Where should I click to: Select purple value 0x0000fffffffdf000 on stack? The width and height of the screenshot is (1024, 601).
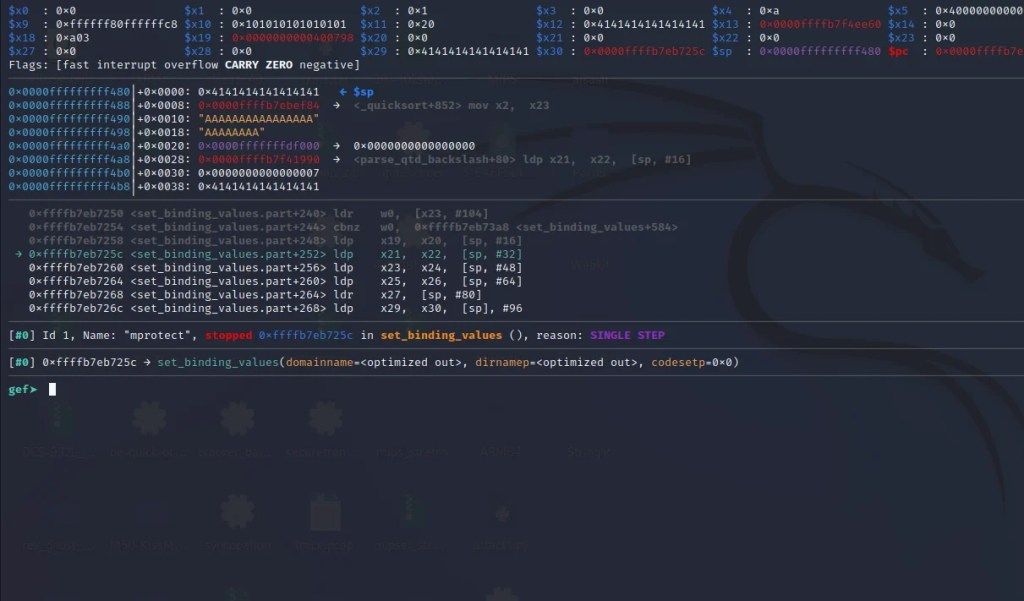pyautogui.click(x=259, y=146)
